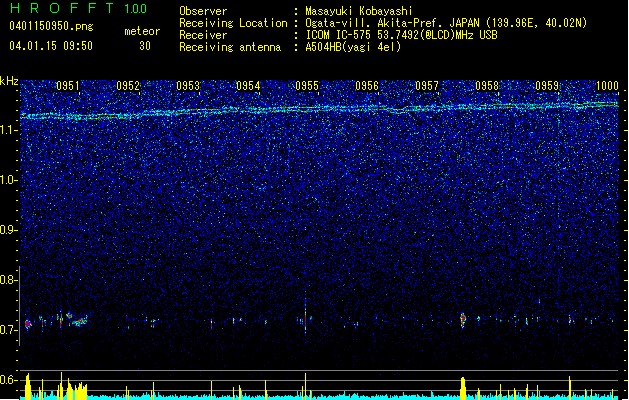The width and height of the screenshot is (629, 400).
Task: Click the 1000 time marker
Action: click(607, 86)
